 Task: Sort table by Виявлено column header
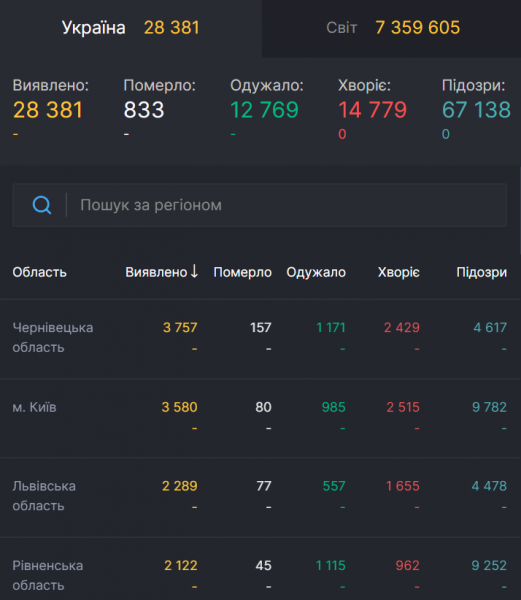(x=156, y=272)
